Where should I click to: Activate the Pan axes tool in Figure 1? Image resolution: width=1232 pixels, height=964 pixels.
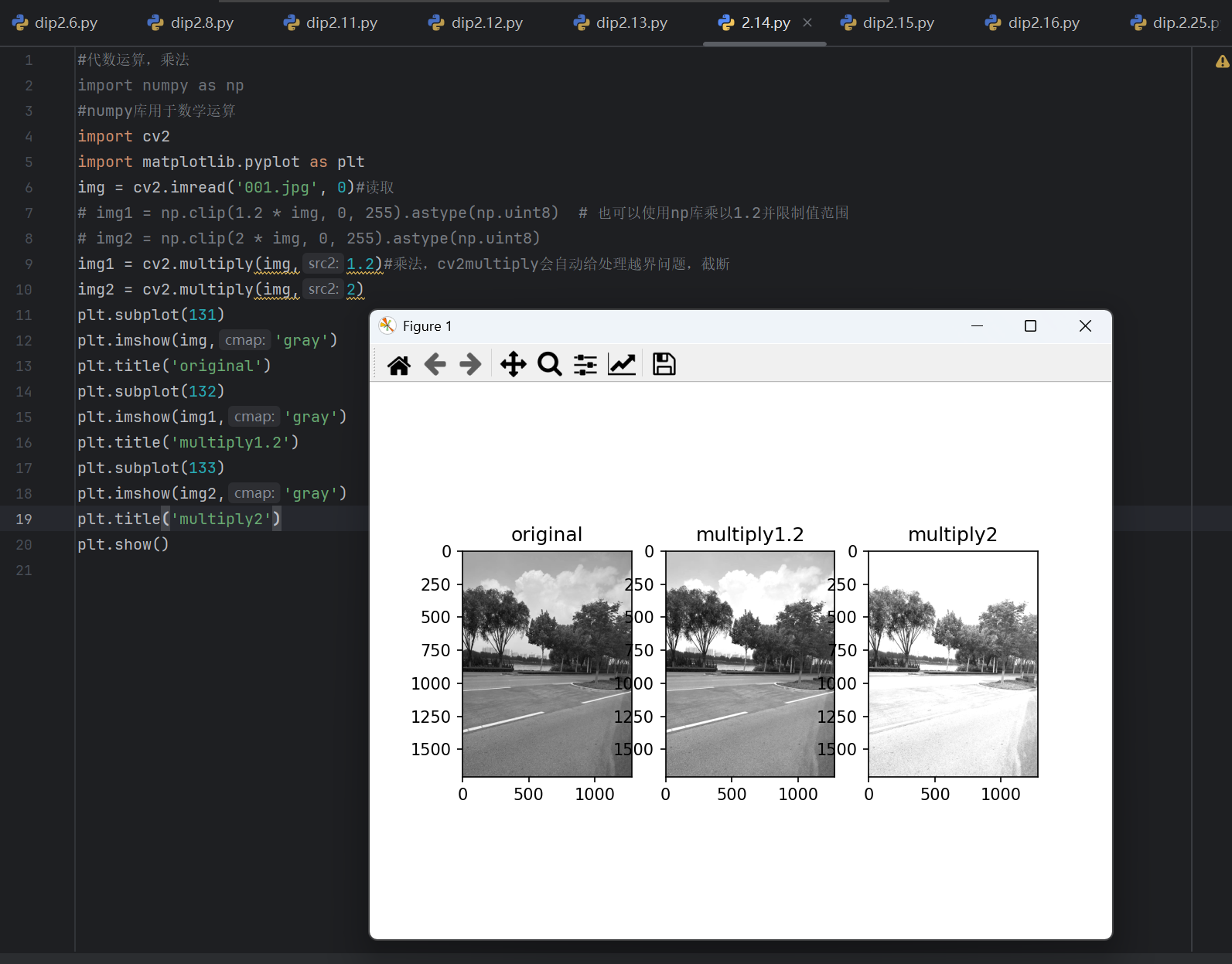point(513,364)
